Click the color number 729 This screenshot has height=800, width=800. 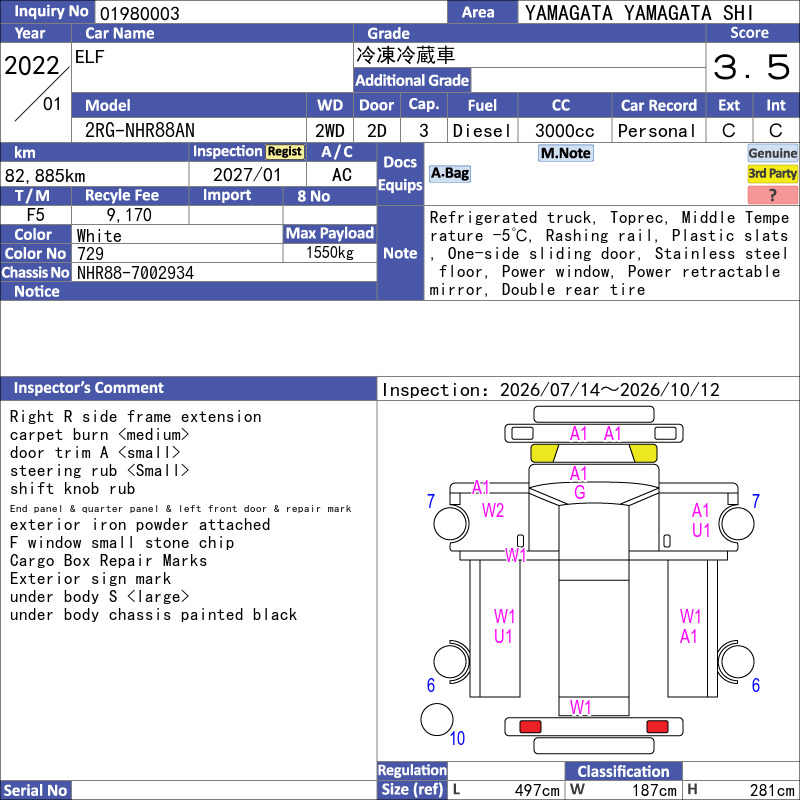[x=90, y=254]
